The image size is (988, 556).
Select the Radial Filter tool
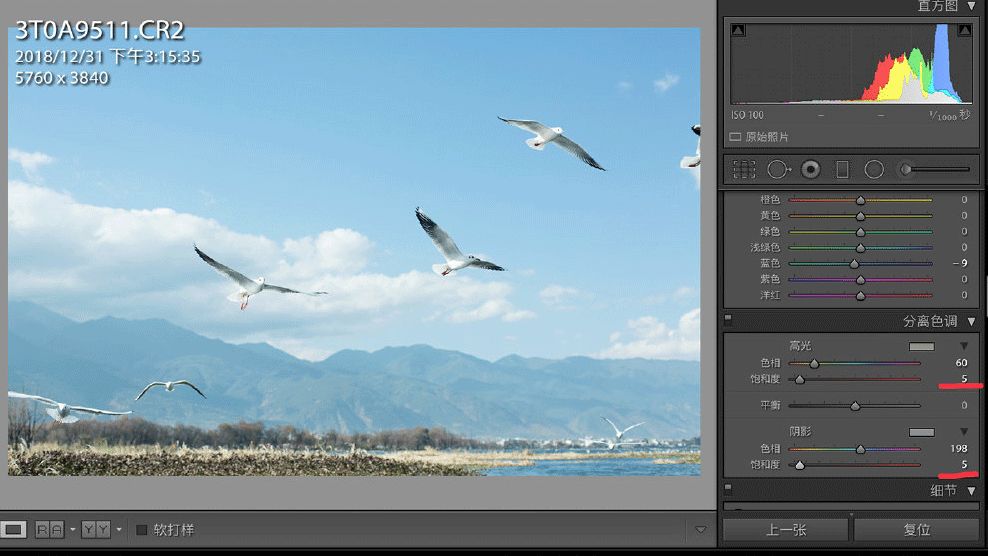874,170
